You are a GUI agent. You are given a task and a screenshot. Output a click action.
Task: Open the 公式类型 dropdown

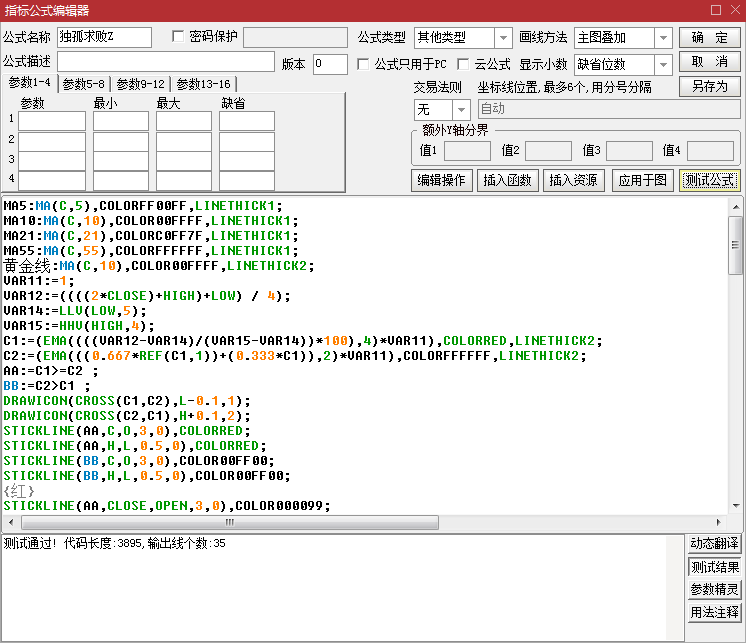coord(503,38)
